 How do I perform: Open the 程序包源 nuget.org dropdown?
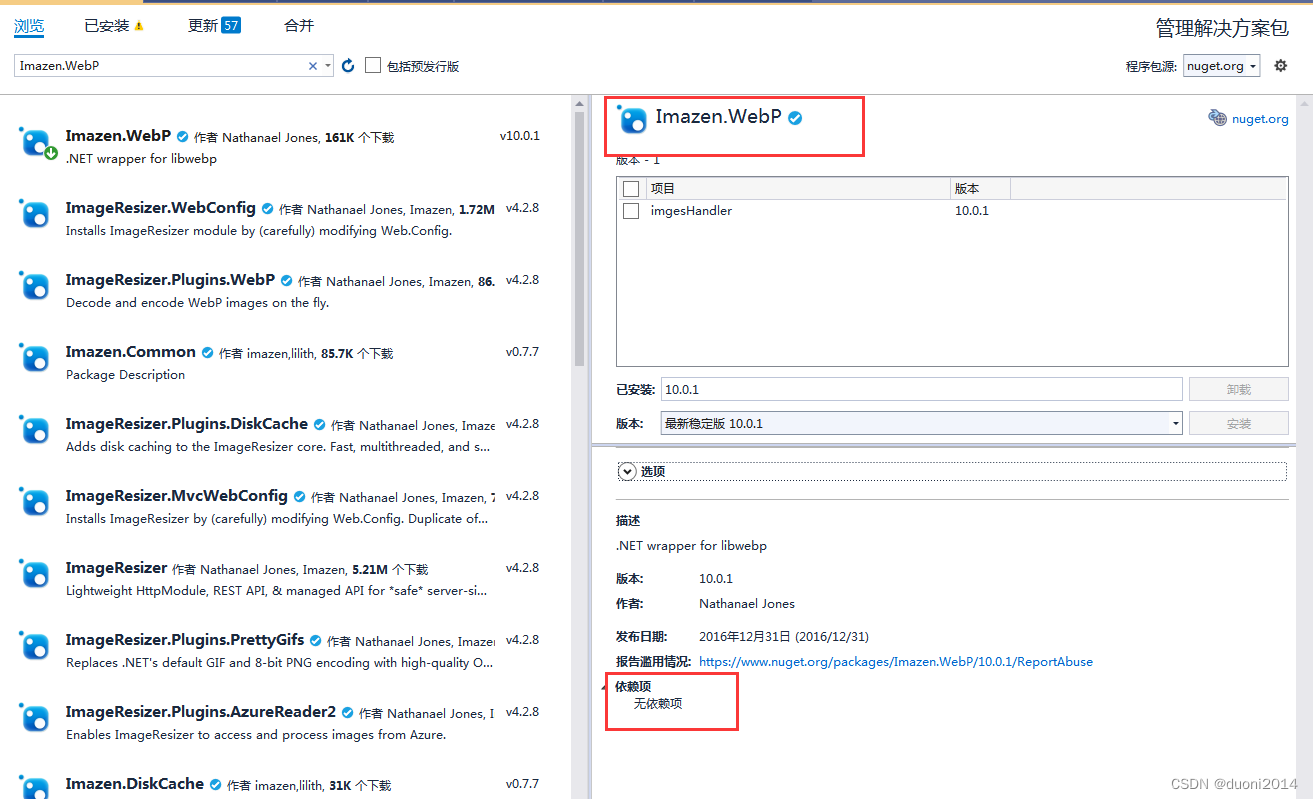tap(1221, 66)
